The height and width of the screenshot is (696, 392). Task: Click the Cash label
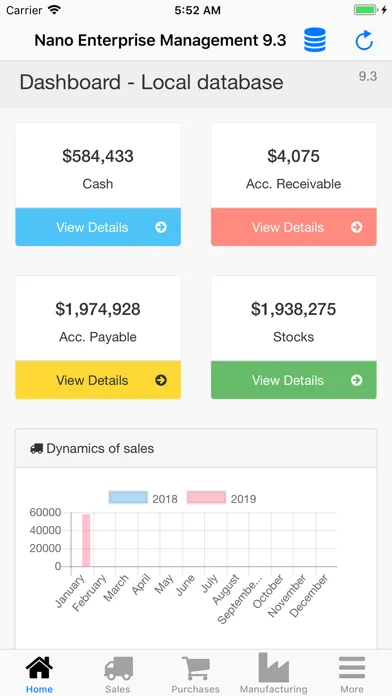click(98, 184)
